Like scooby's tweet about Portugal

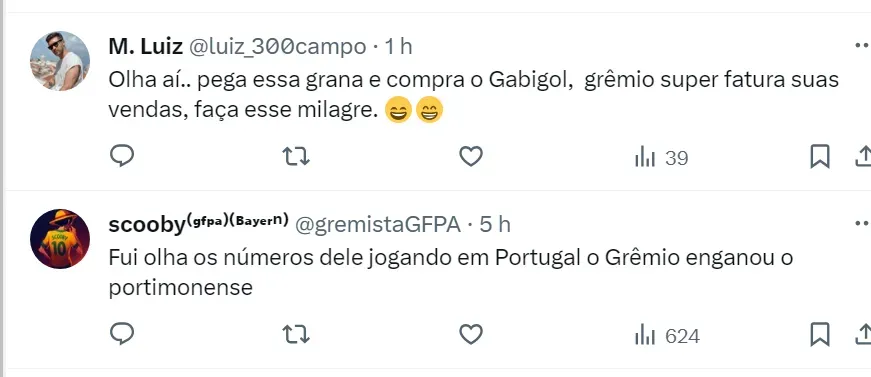pyautogui.click(x=471, y=335)
